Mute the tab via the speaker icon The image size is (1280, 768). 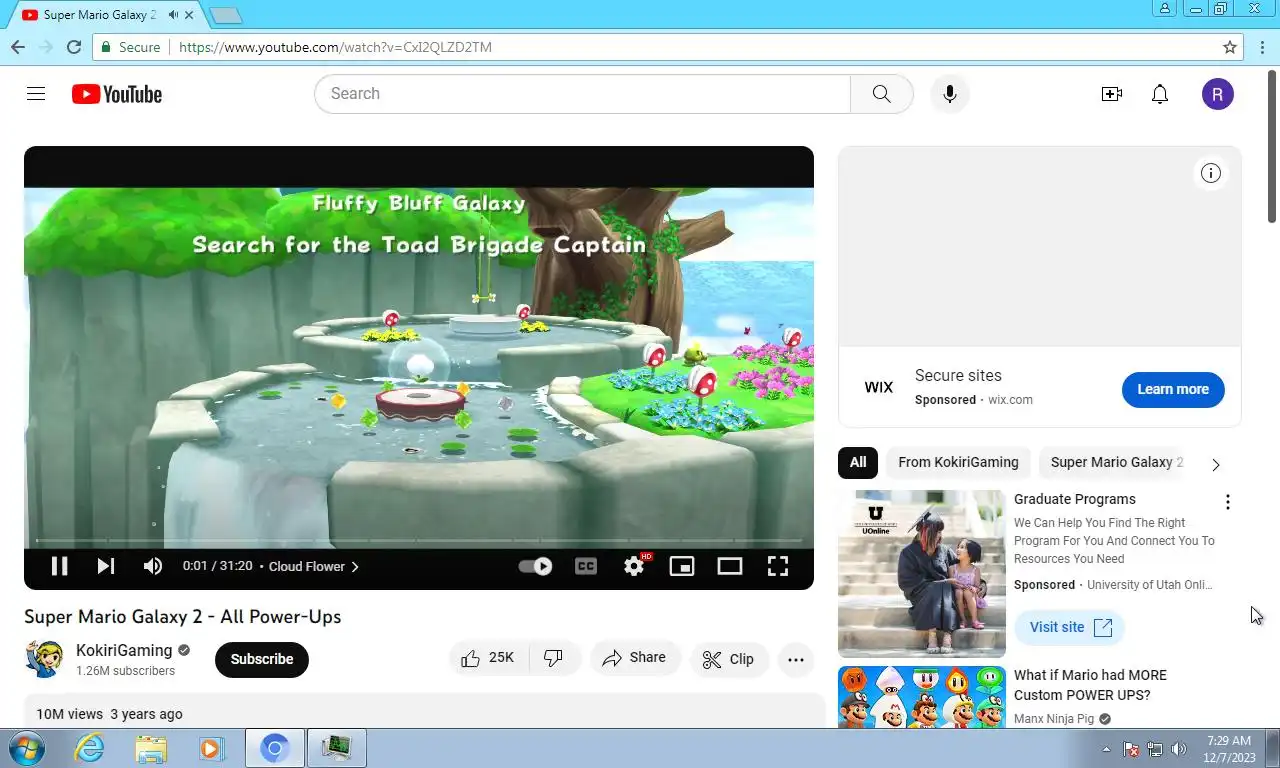174,15
